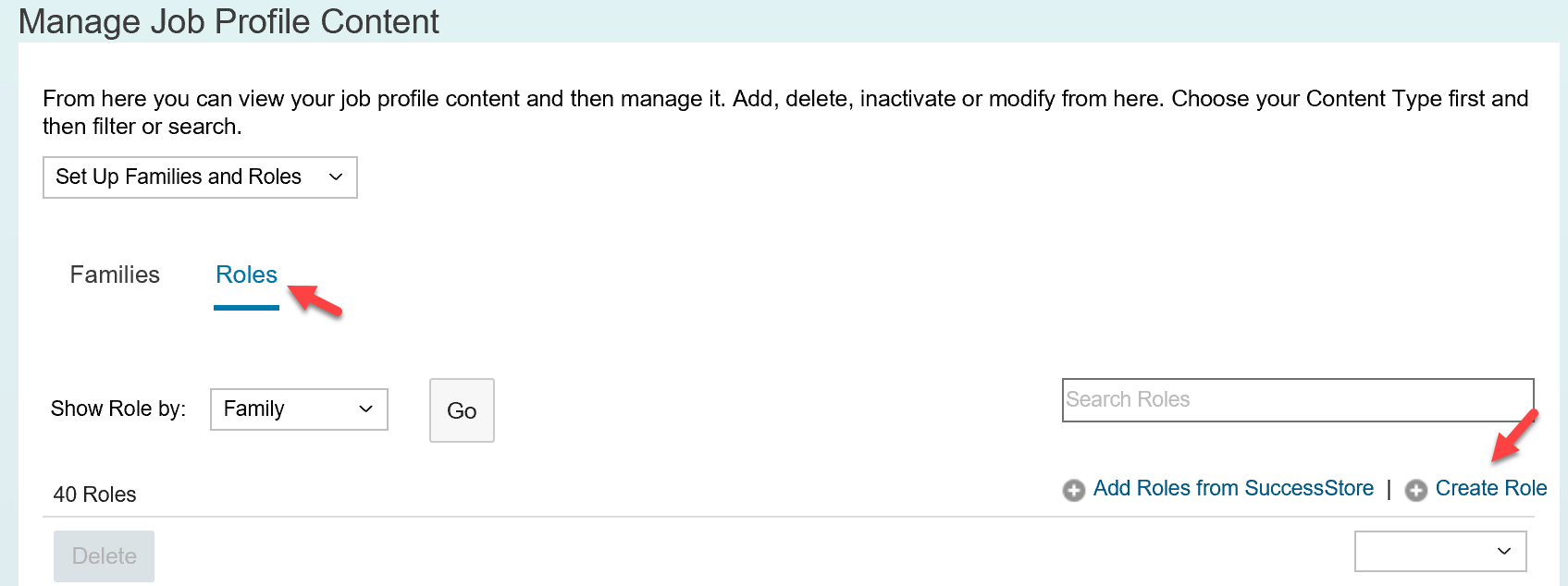Click the Go button
This screenshot has width=1568, height=586.
(x=462, y=410)
